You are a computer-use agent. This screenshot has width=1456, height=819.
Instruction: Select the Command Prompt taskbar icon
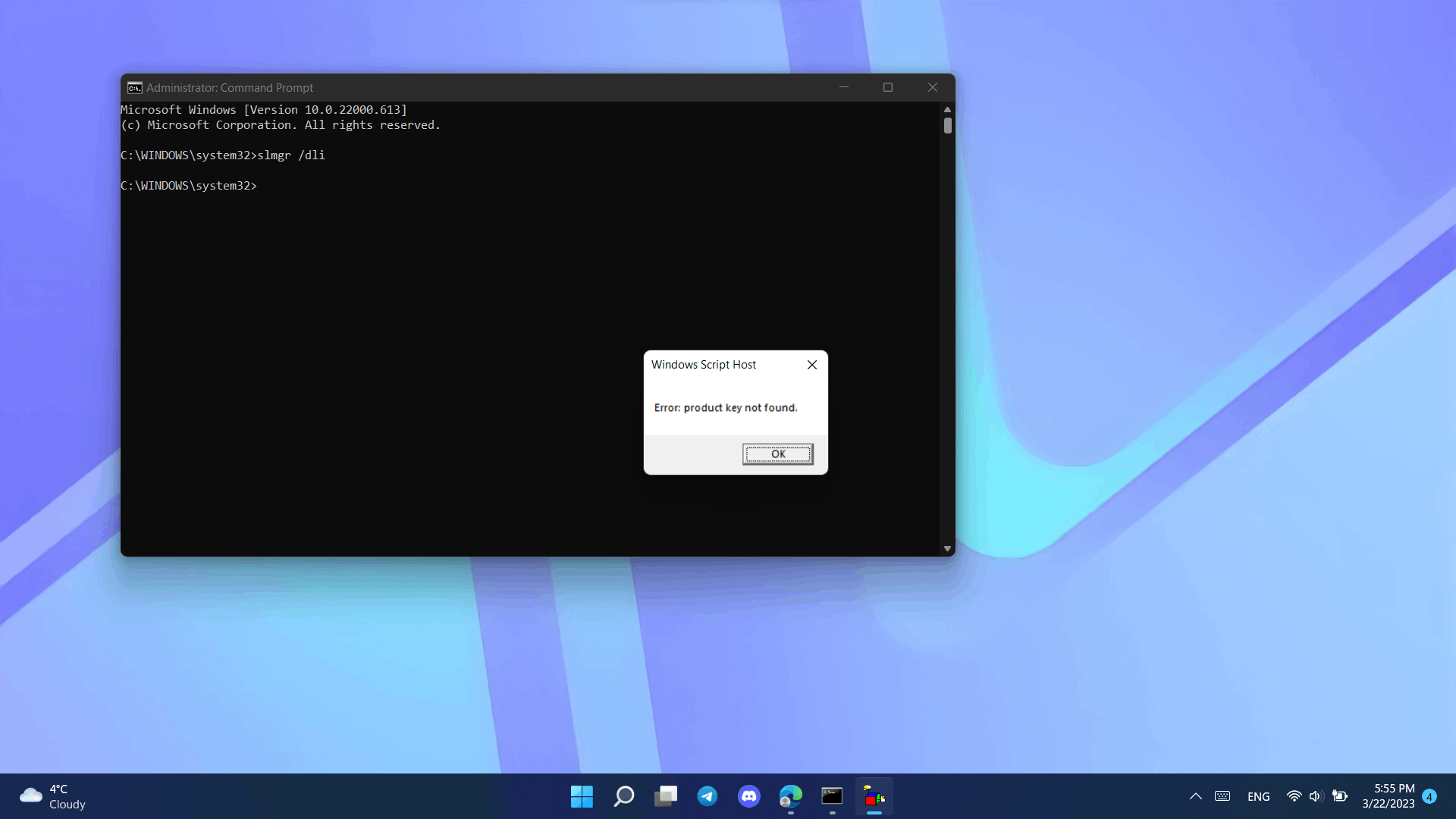[833, 796]
